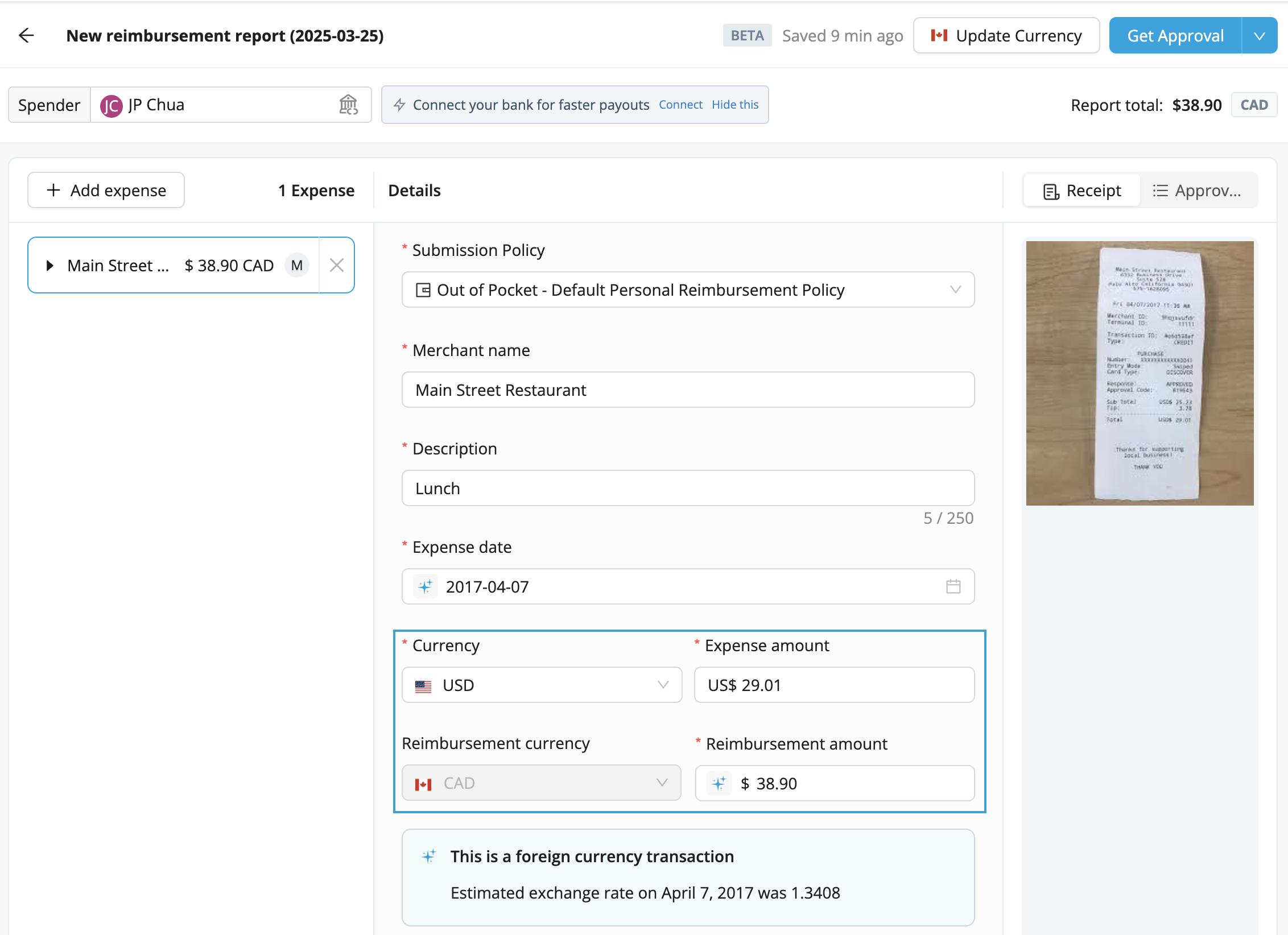Viewport: 1288px width, 935px height.
Task: Click the Connect bank link
Action: [680, 105]
